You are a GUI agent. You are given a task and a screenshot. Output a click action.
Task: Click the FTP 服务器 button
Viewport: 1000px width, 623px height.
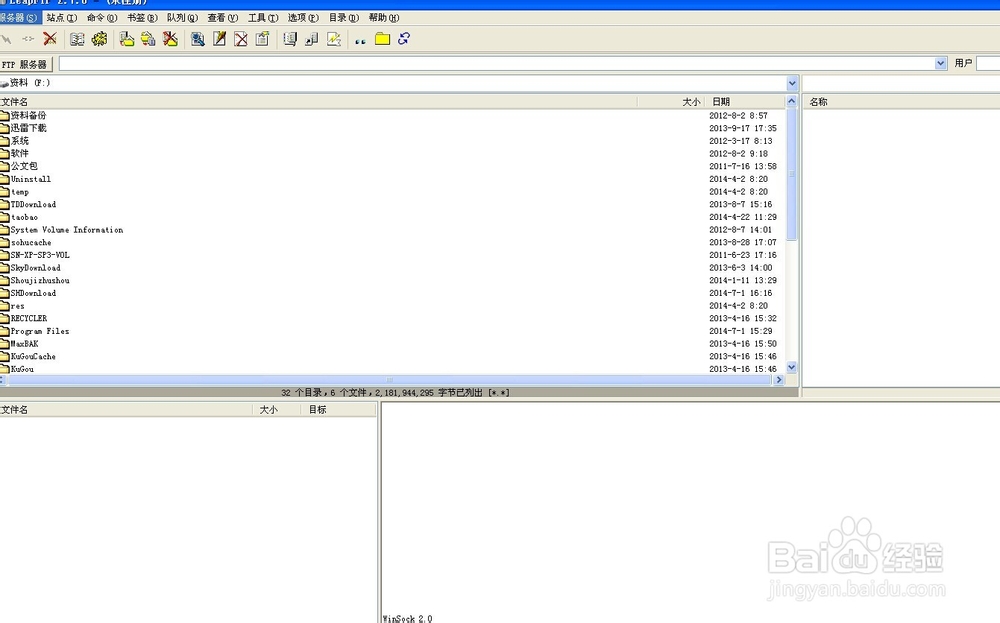pyautogui.click(x=25, y=64)
